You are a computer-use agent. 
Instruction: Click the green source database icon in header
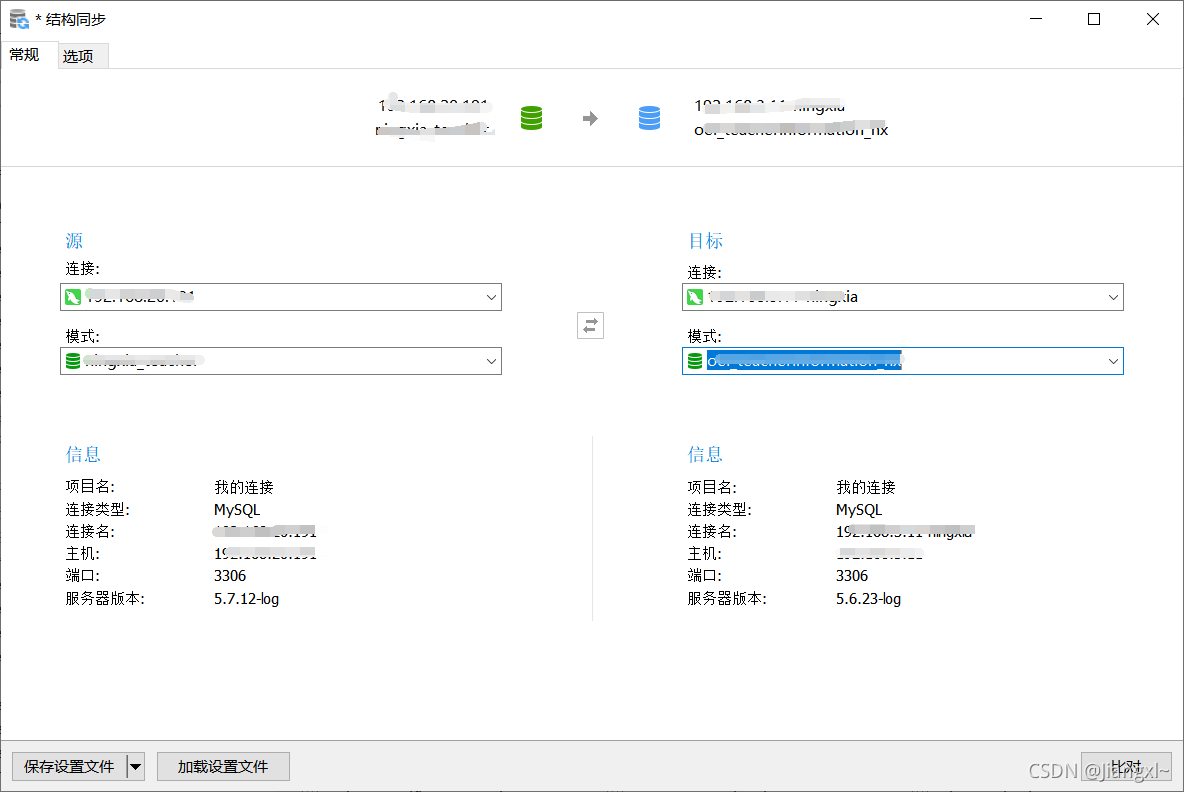(532, 118)
